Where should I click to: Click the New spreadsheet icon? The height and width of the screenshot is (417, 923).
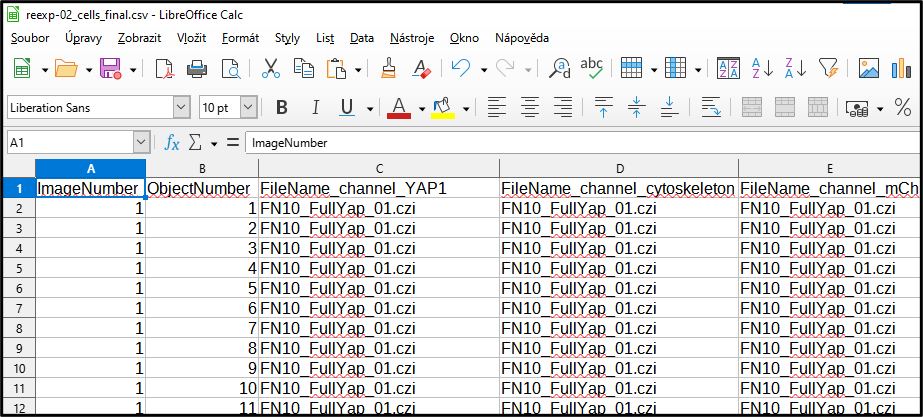[x=23, y=69]
